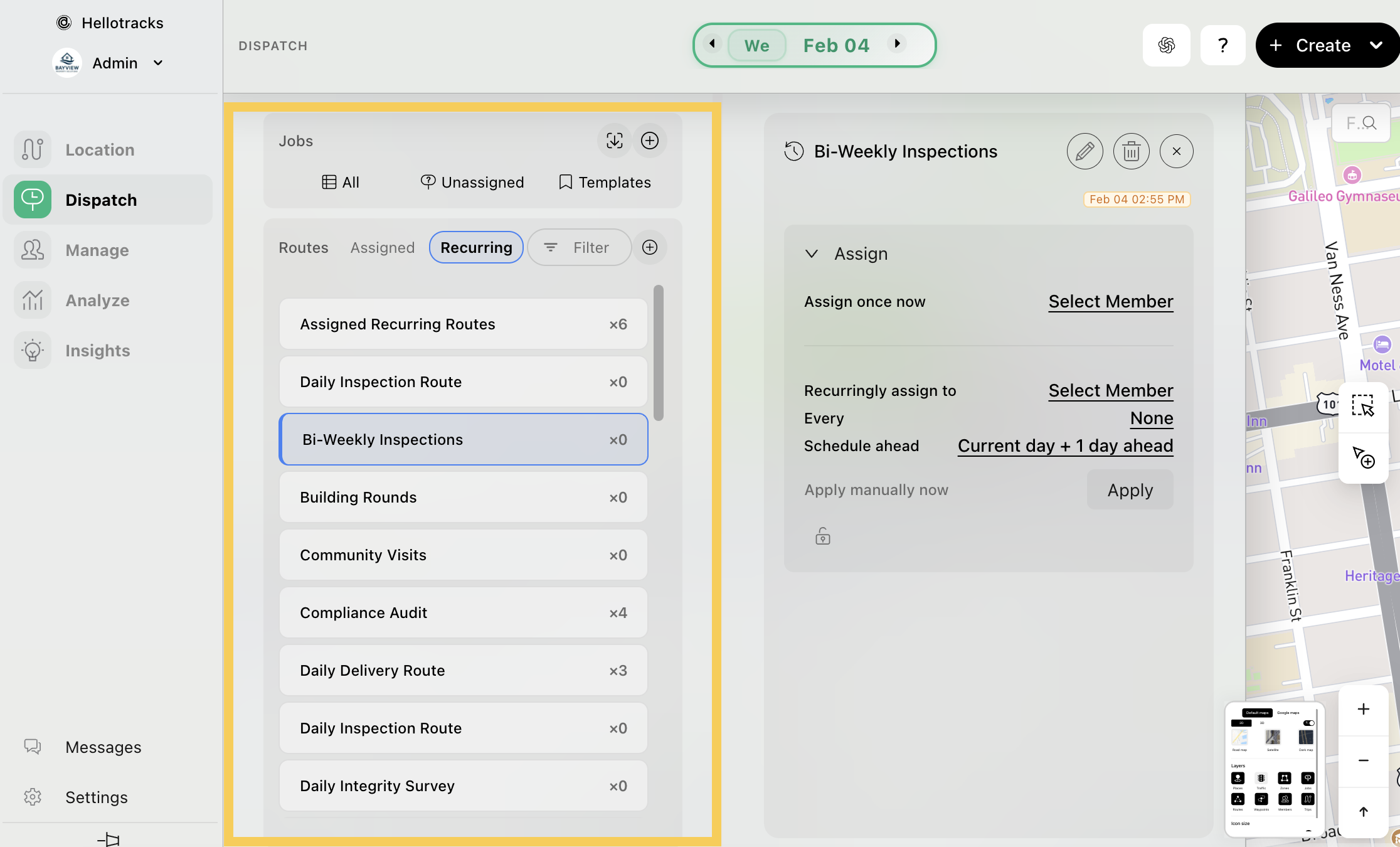
Task: Click the rectangle selection tool on map
Action: [x=1362, y=405]
